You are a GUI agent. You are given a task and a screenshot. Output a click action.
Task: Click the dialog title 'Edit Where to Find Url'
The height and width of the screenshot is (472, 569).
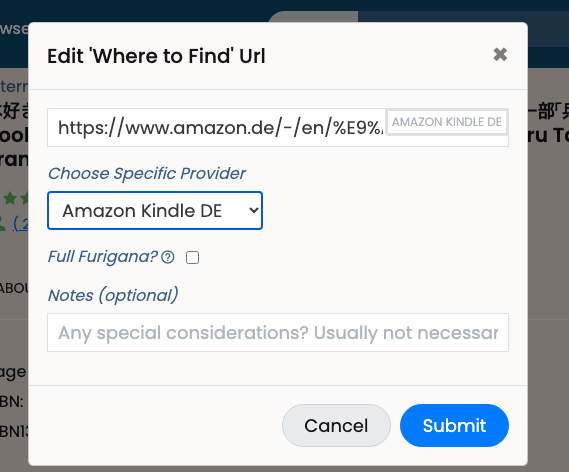(x=156, y=56)
